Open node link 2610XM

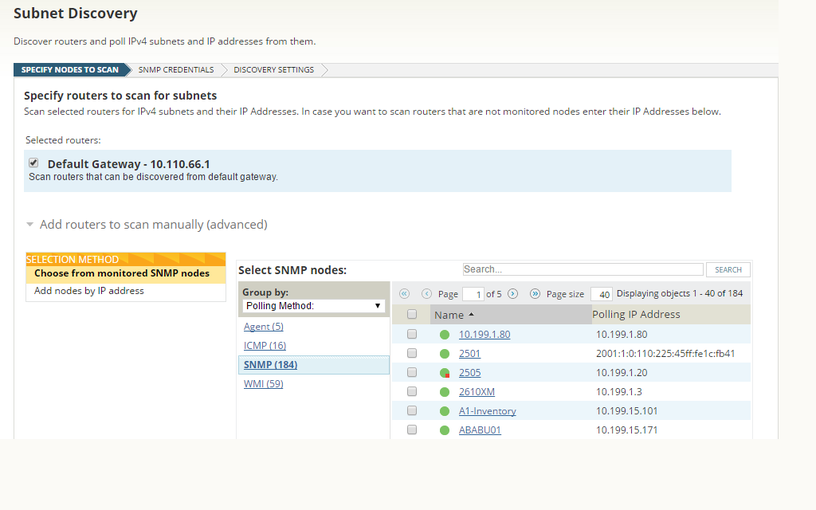(477, 392)
